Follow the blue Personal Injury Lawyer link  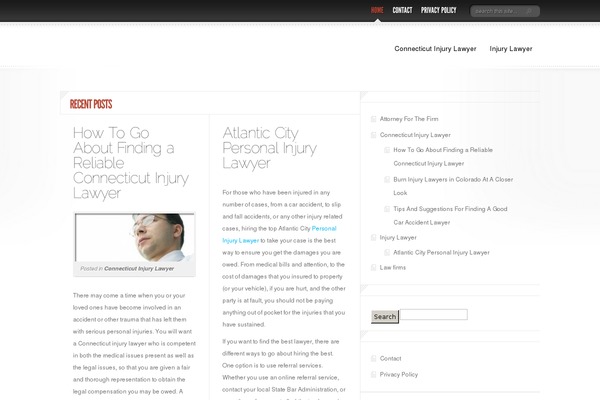(x=279, y=234)
